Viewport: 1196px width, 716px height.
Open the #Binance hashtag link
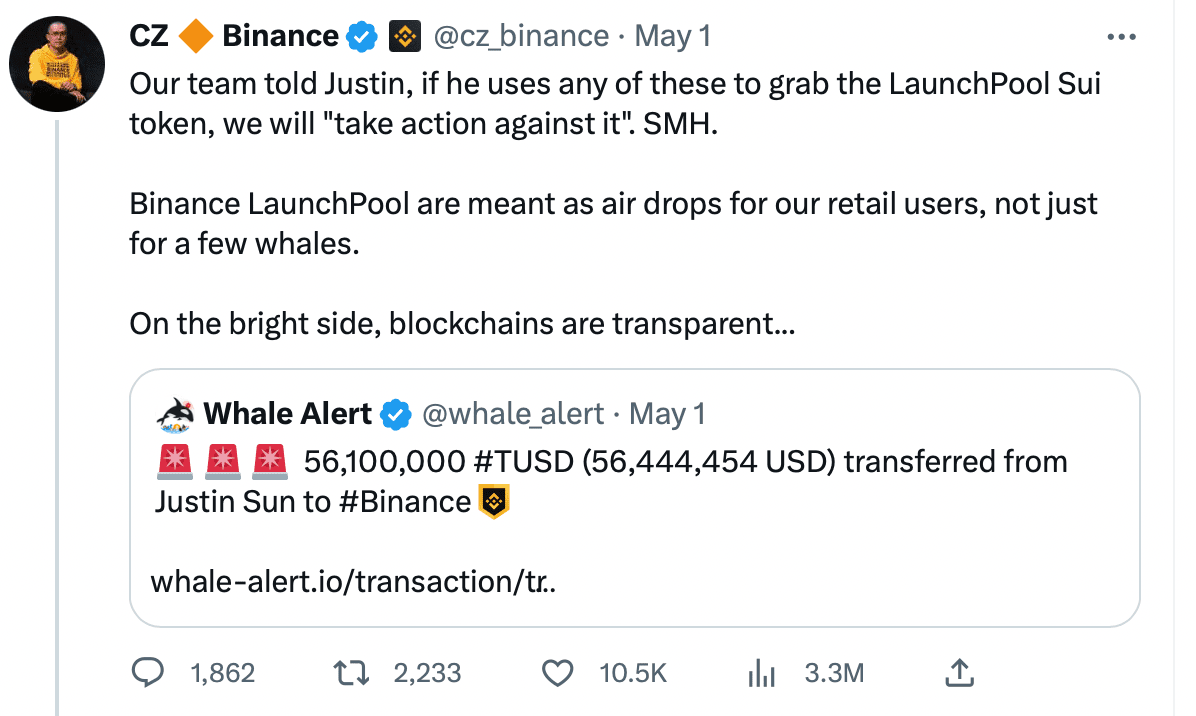[x=405, y=501]
